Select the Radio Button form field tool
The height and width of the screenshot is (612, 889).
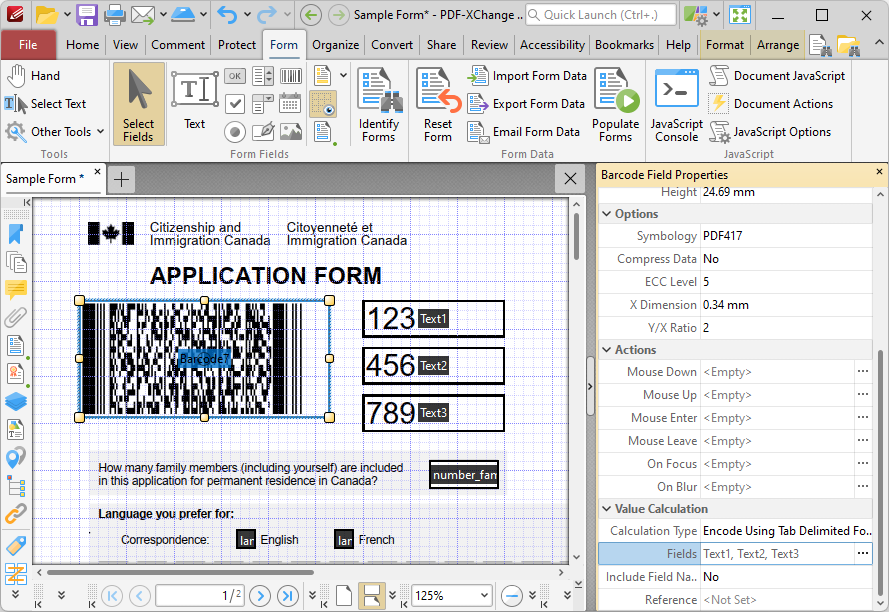coord(235,131)
